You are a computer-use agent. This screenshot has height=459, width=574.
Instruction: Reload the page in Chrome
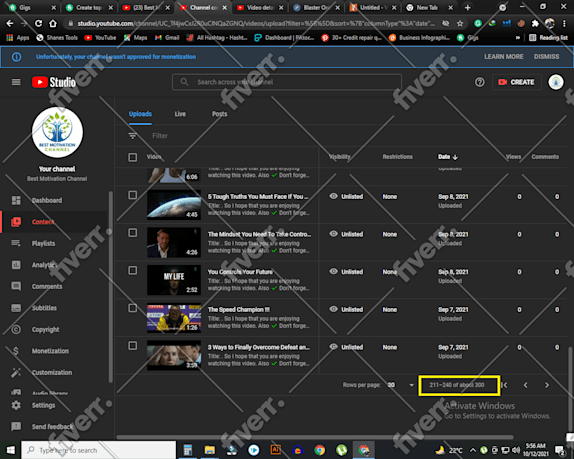click(38, 23)
